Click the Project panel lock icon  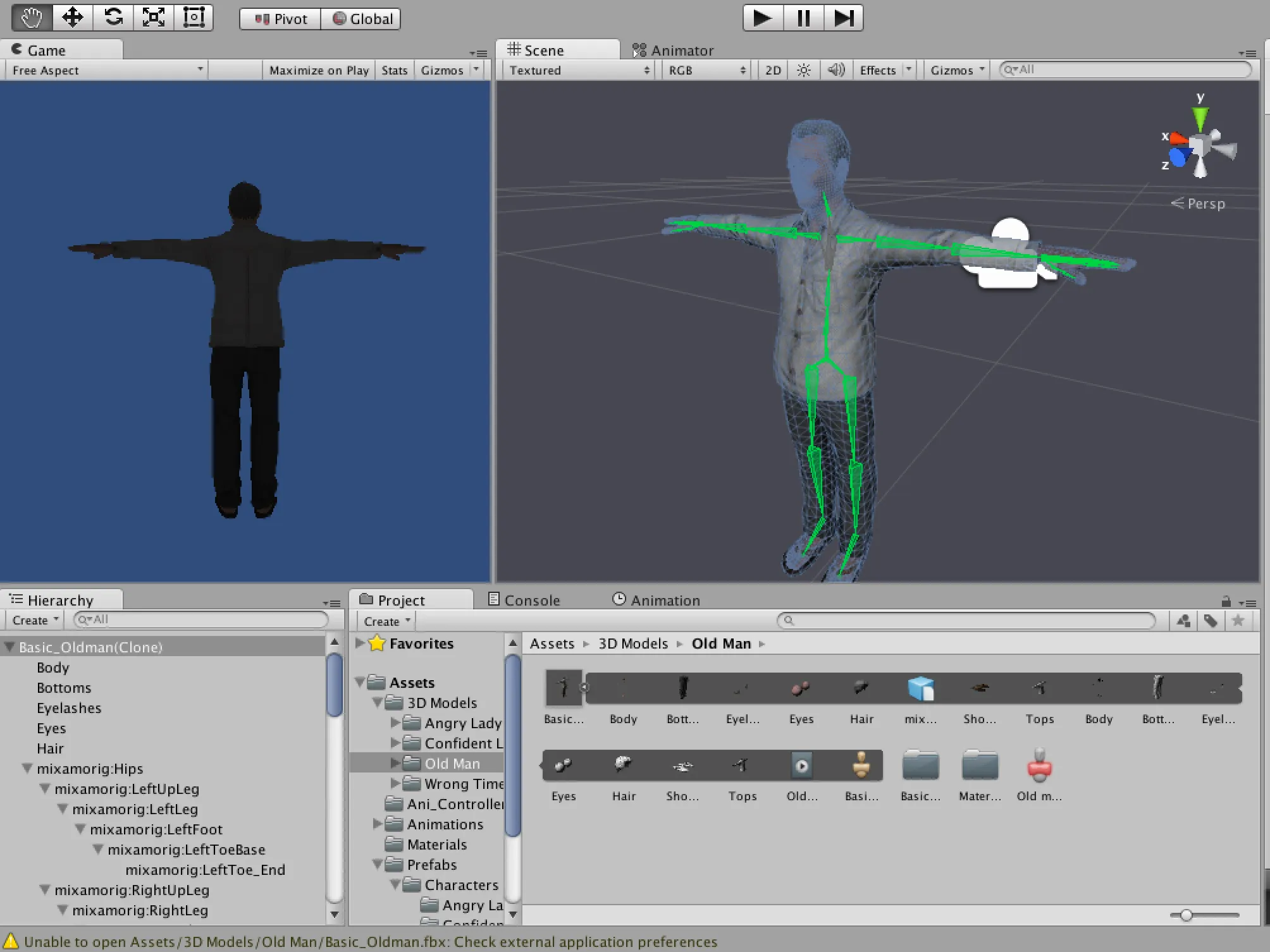point(1226,601)
